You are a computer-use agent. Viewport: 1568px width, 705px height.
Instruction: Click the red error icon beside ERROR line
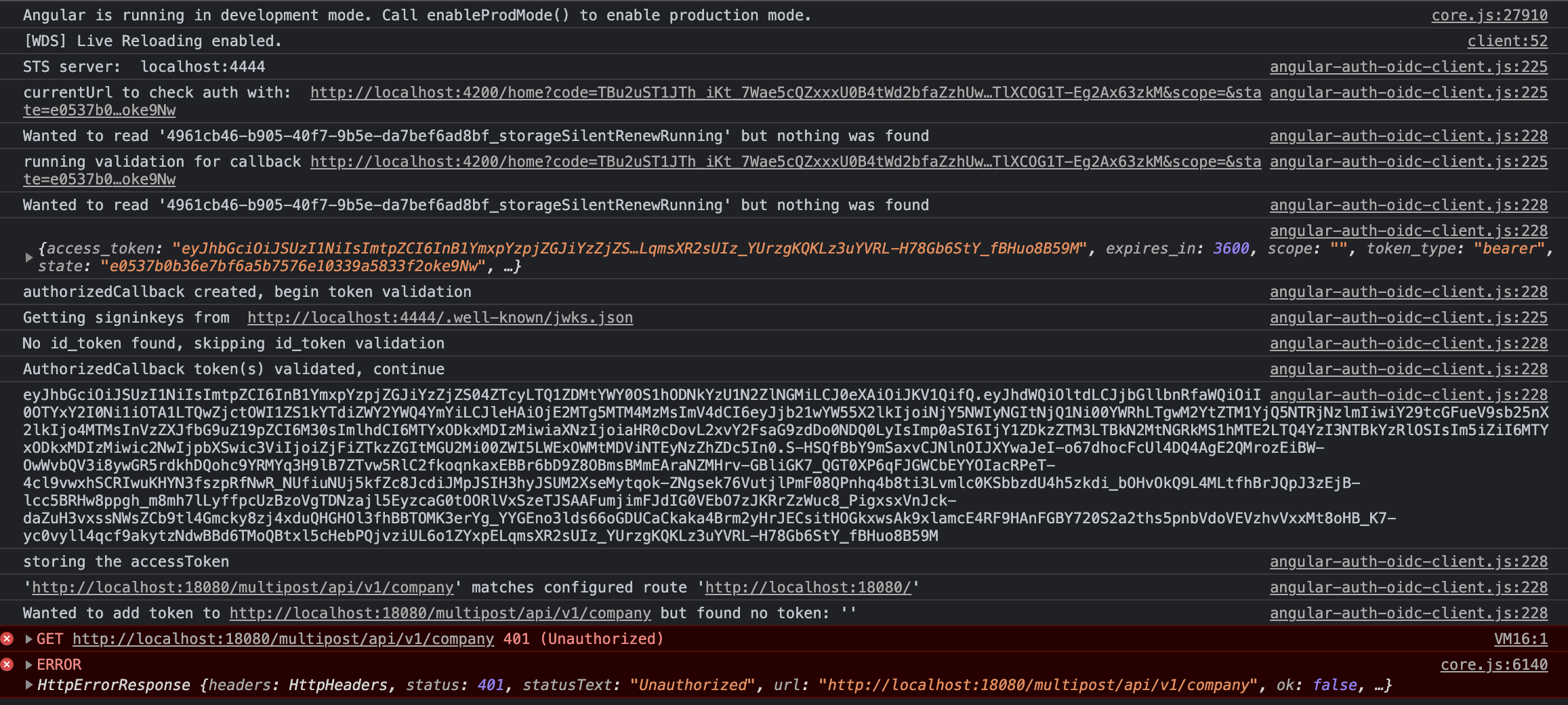pyautogui.click(x=7, y=665)
